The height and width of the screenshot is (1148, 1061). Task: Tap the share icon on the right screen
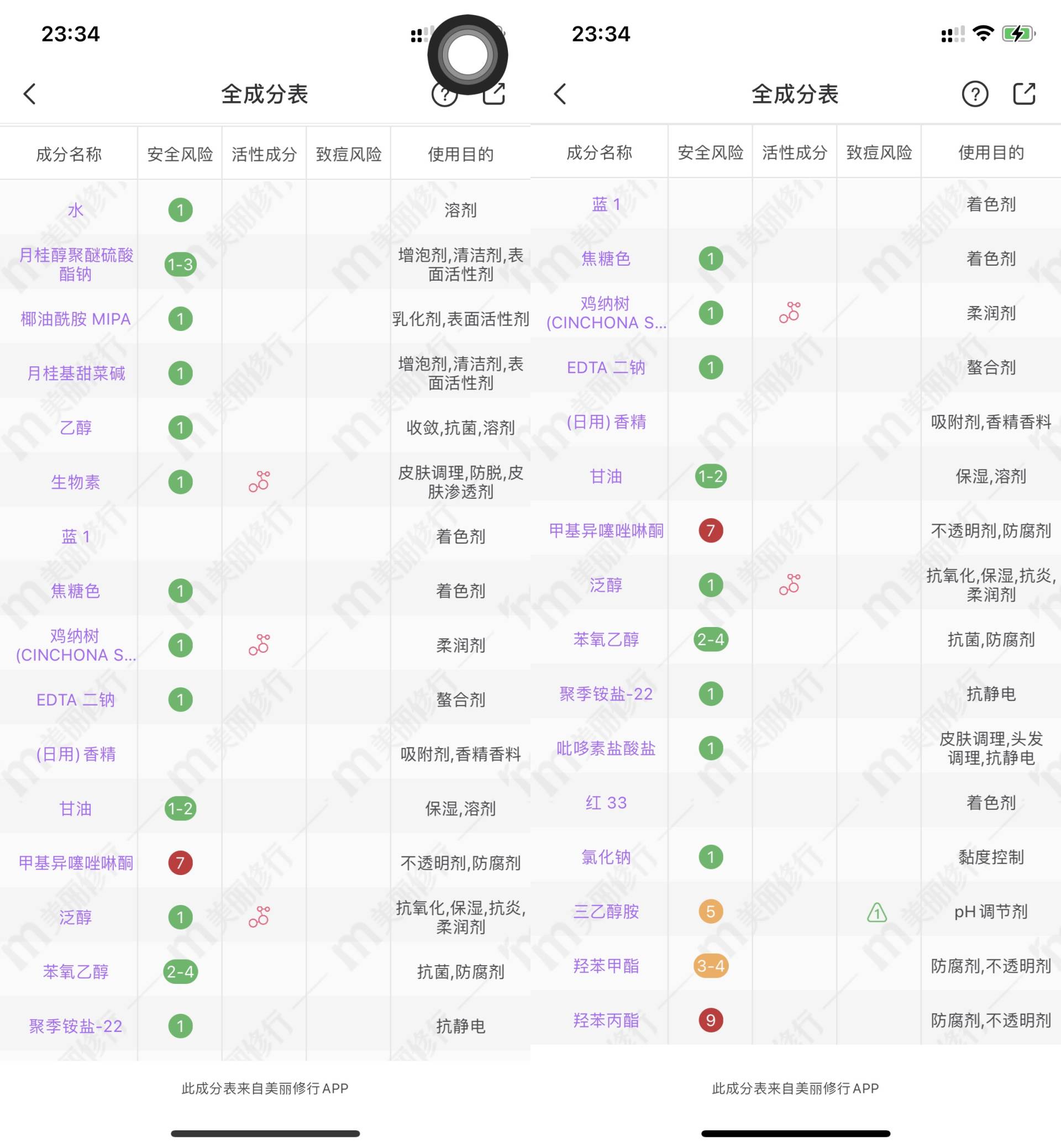point(1025,93)
